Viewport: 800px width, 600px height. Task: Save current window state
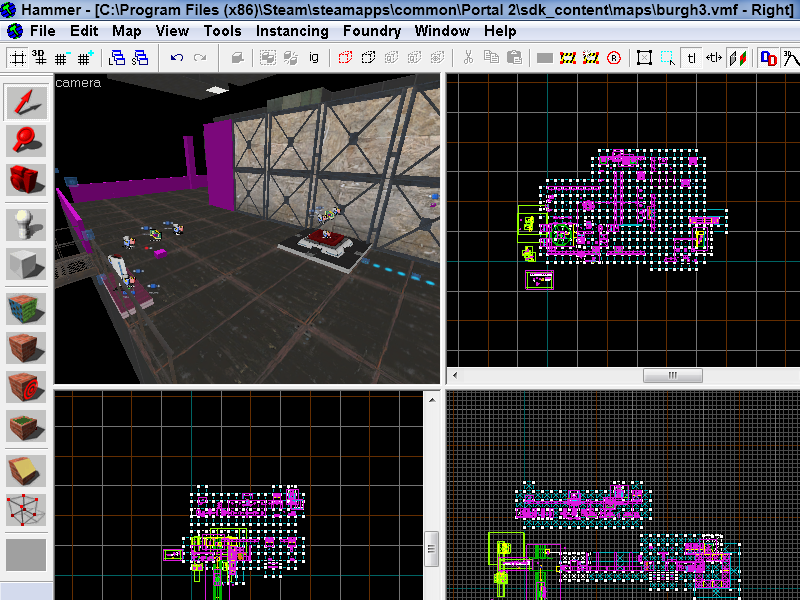[139, 58]
